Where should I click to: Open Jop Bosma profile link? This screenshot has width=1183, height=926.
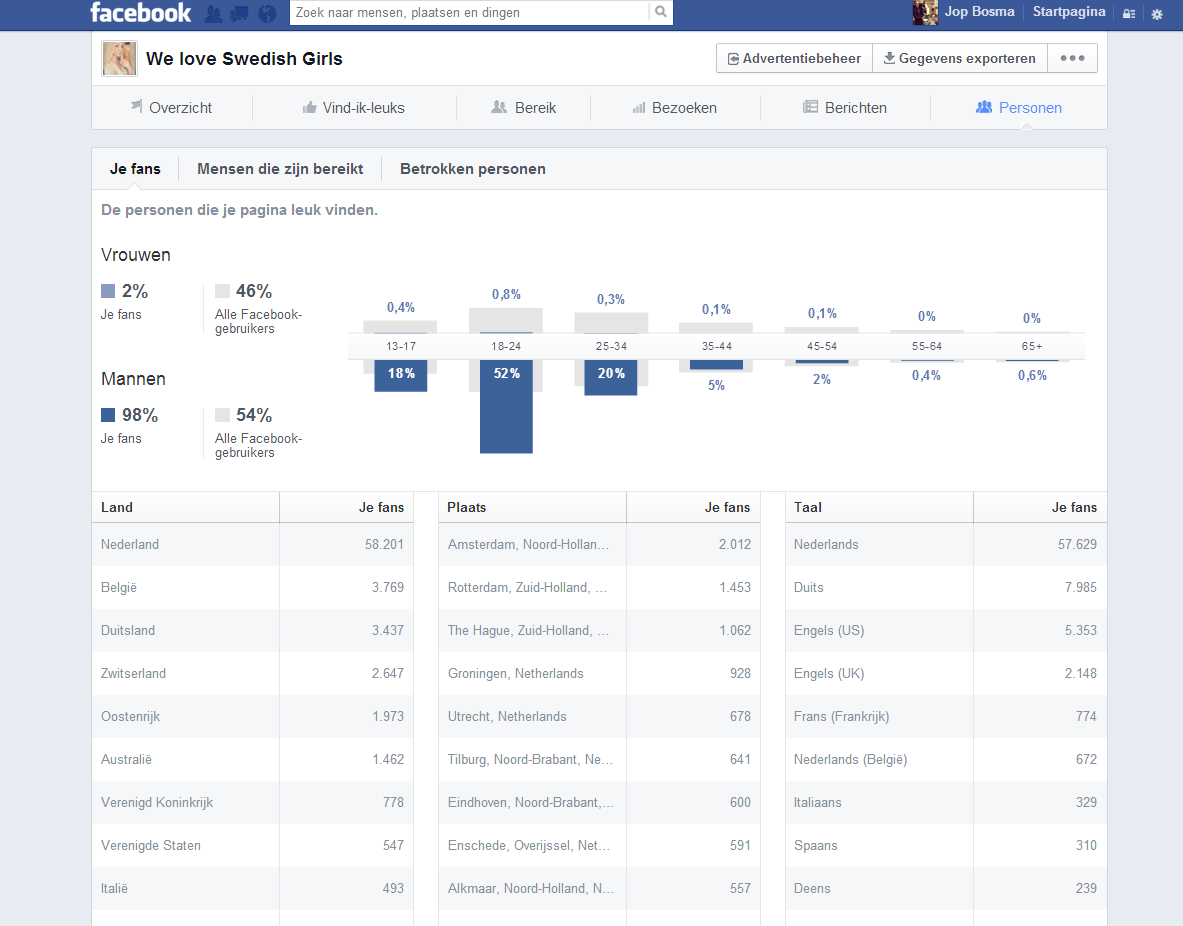coord(979,12)
